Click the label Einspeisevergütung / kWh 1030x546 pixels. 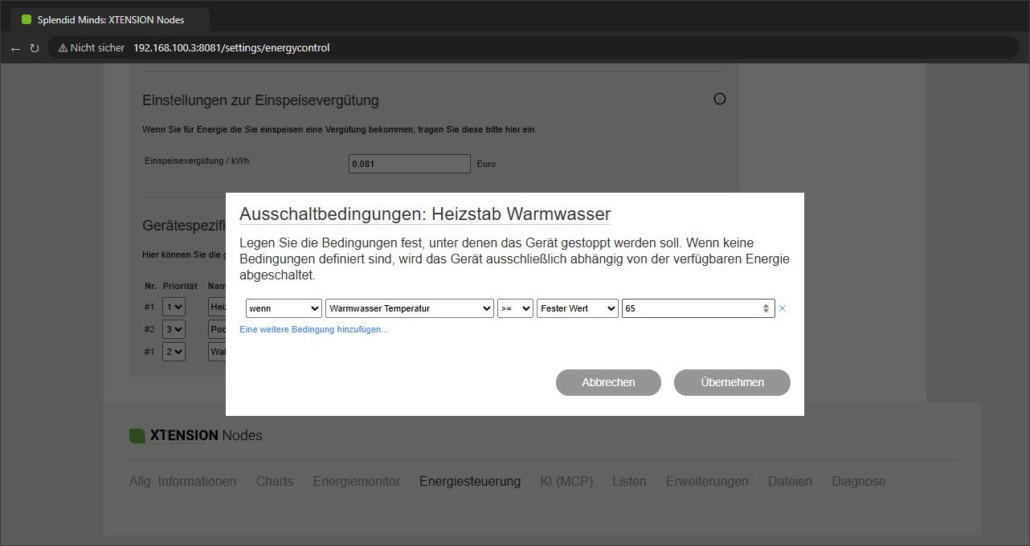pos(197,161)
